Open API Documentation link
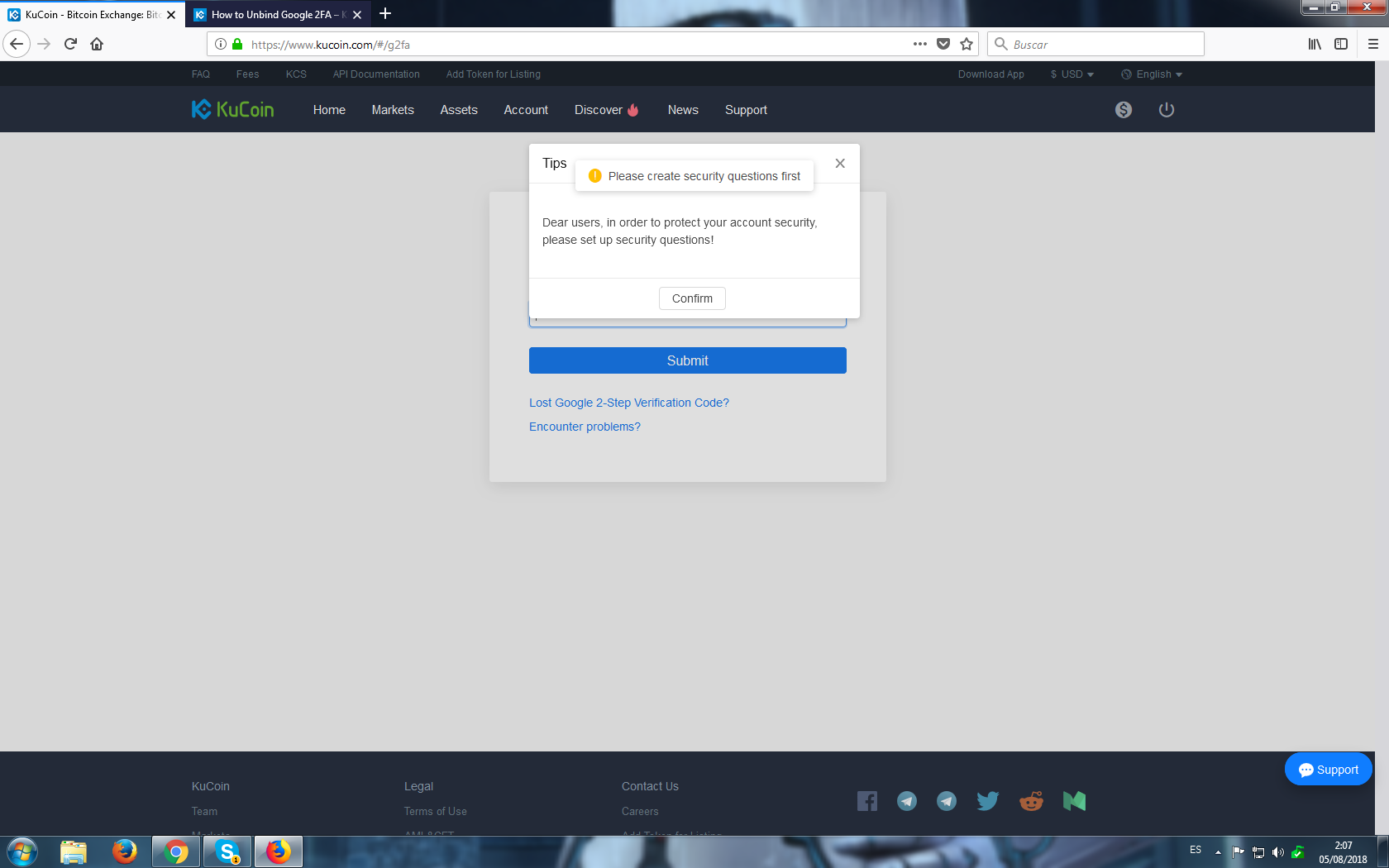1389x868 pixels. coord(376,74)
